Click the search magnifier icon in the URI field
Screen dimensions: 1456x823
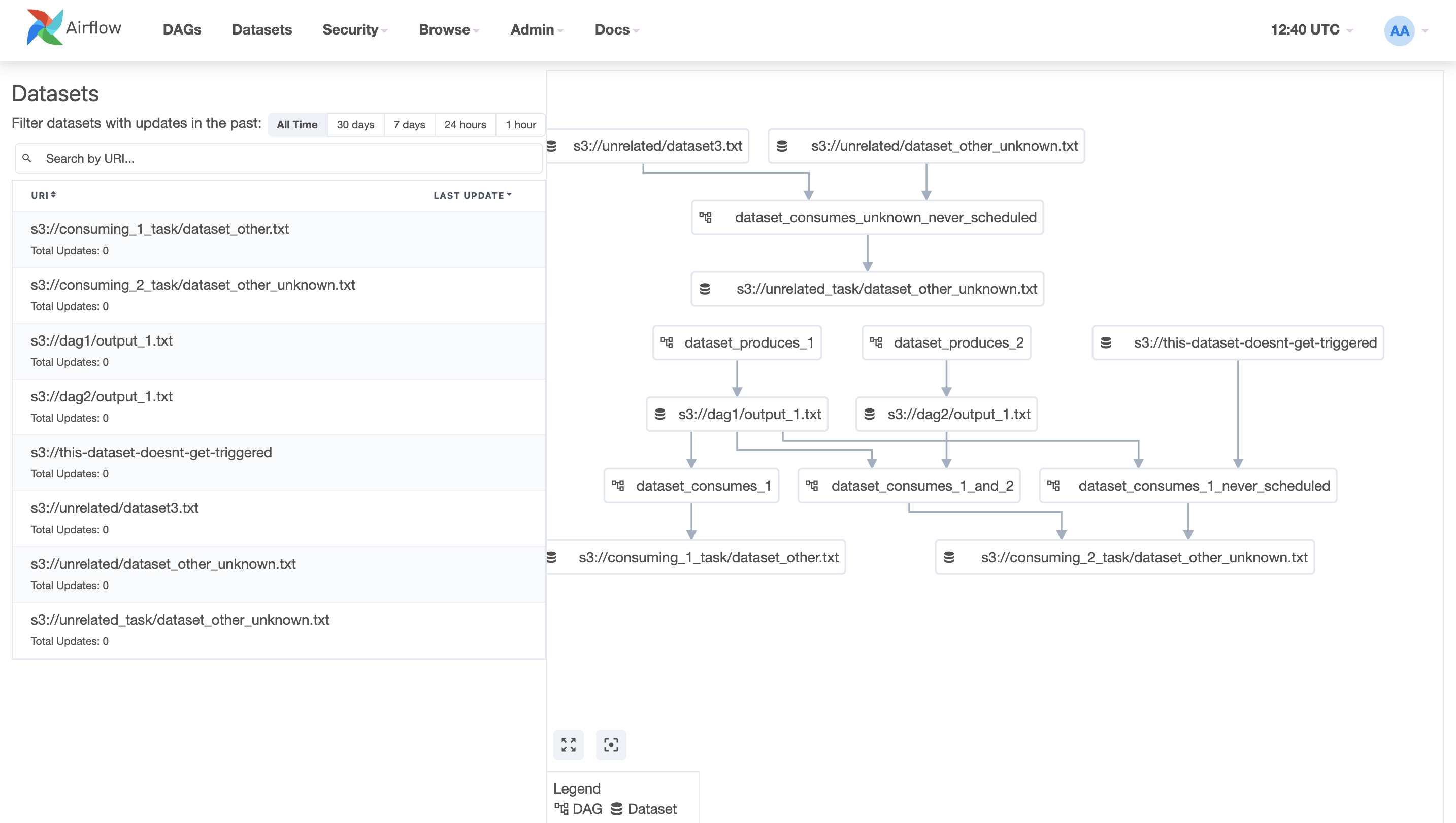pyautogui.click(x=28, y=158)
